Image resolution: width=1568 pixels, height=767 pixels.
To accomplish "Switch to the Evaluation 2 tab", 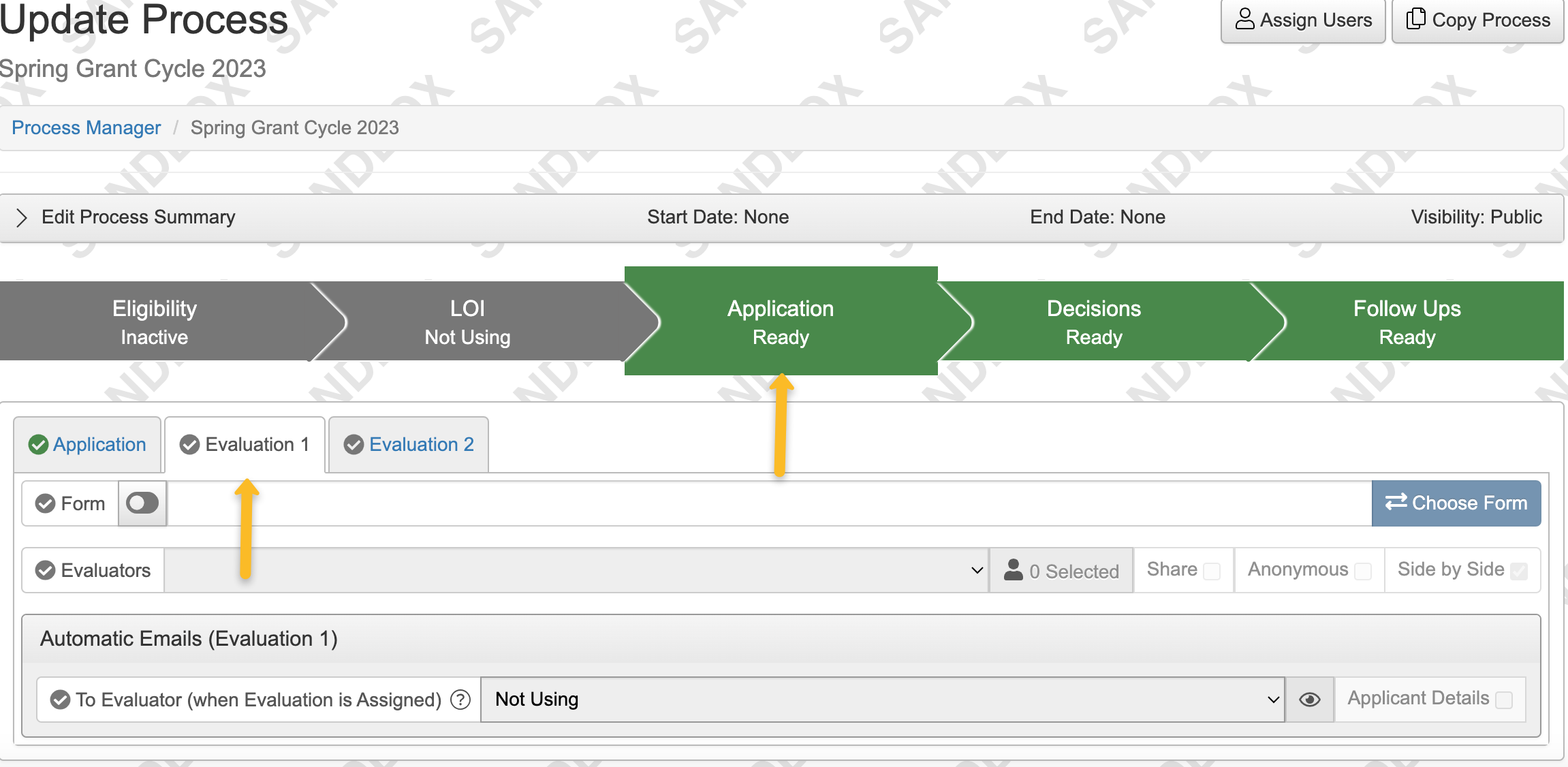I will click(x=407, y=444).
